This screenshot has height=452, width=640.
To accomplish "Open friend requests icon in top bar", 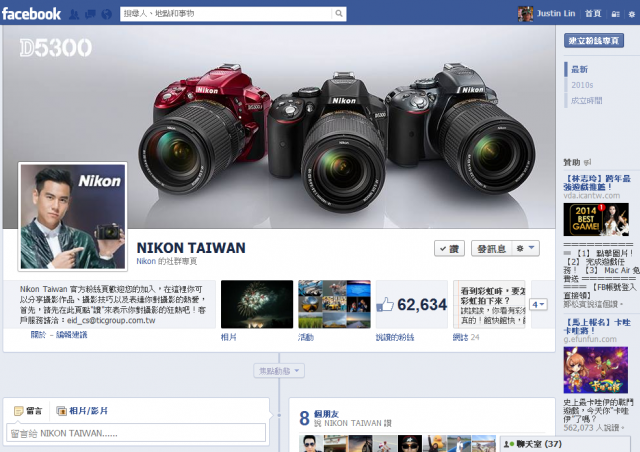I will point(74,15).
